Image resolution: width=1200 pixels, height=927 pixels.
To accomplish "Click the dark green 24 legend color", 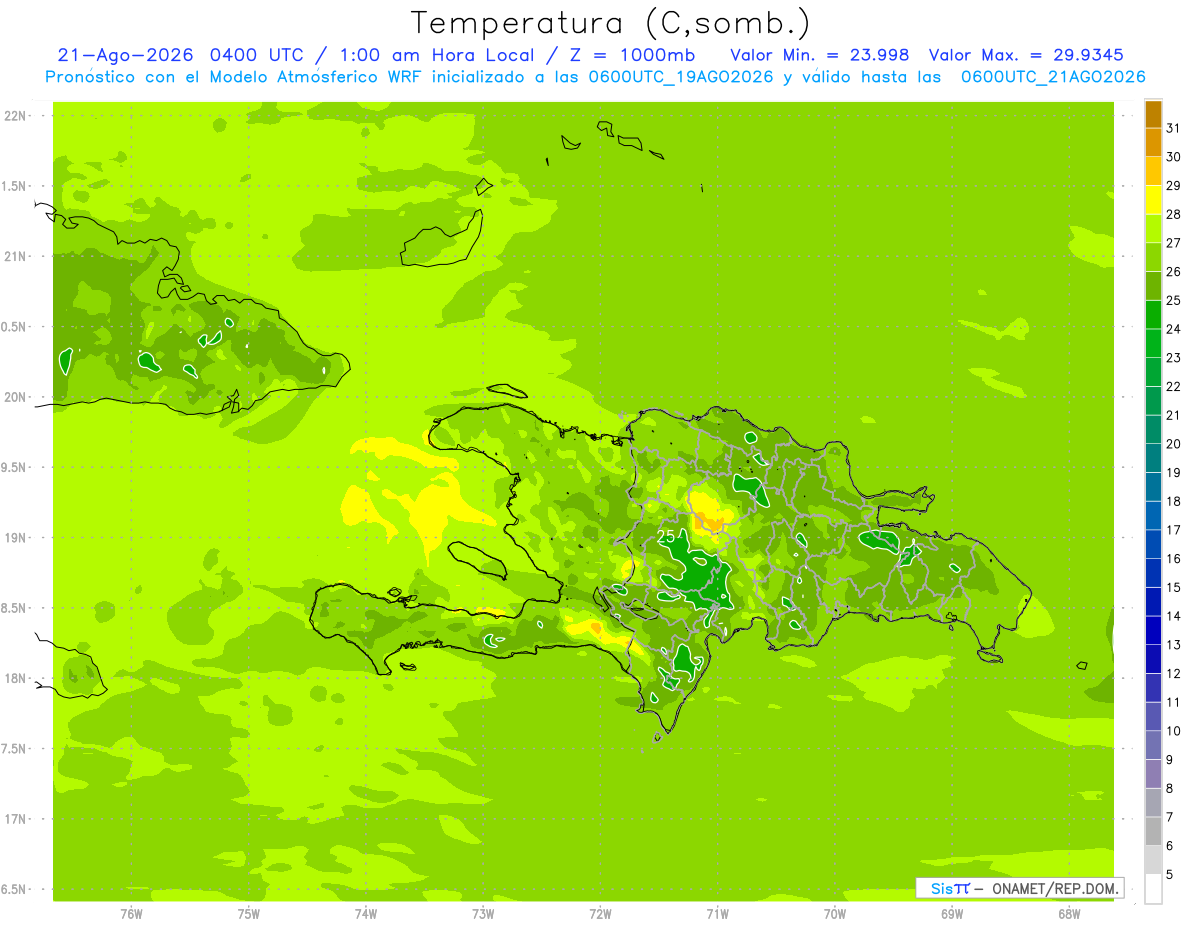I will [x=1153, y=315].
